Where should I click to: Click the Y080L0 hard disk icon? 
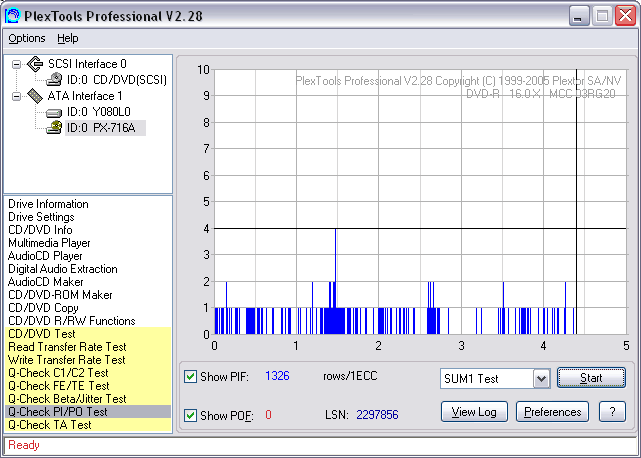54,112
